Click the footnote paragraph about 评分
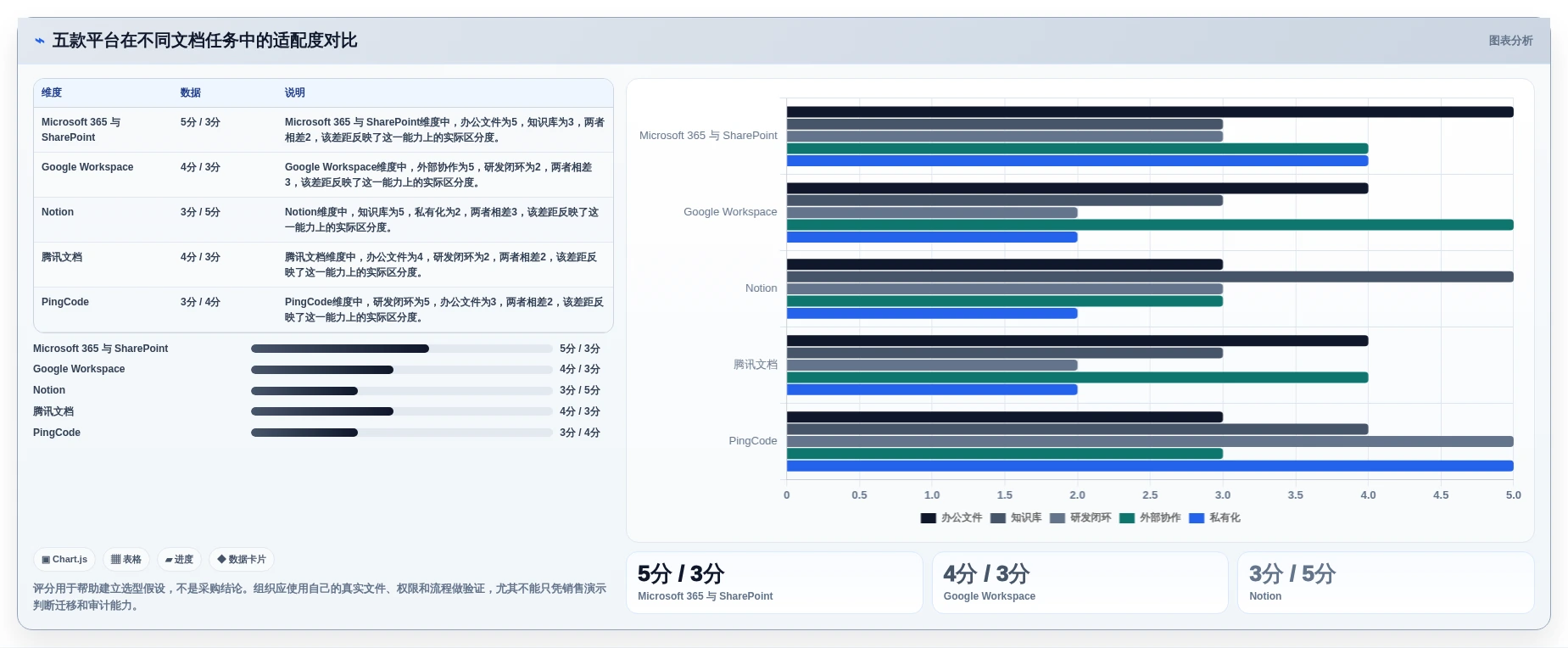 pyautogui.click(x=320, y=597)
